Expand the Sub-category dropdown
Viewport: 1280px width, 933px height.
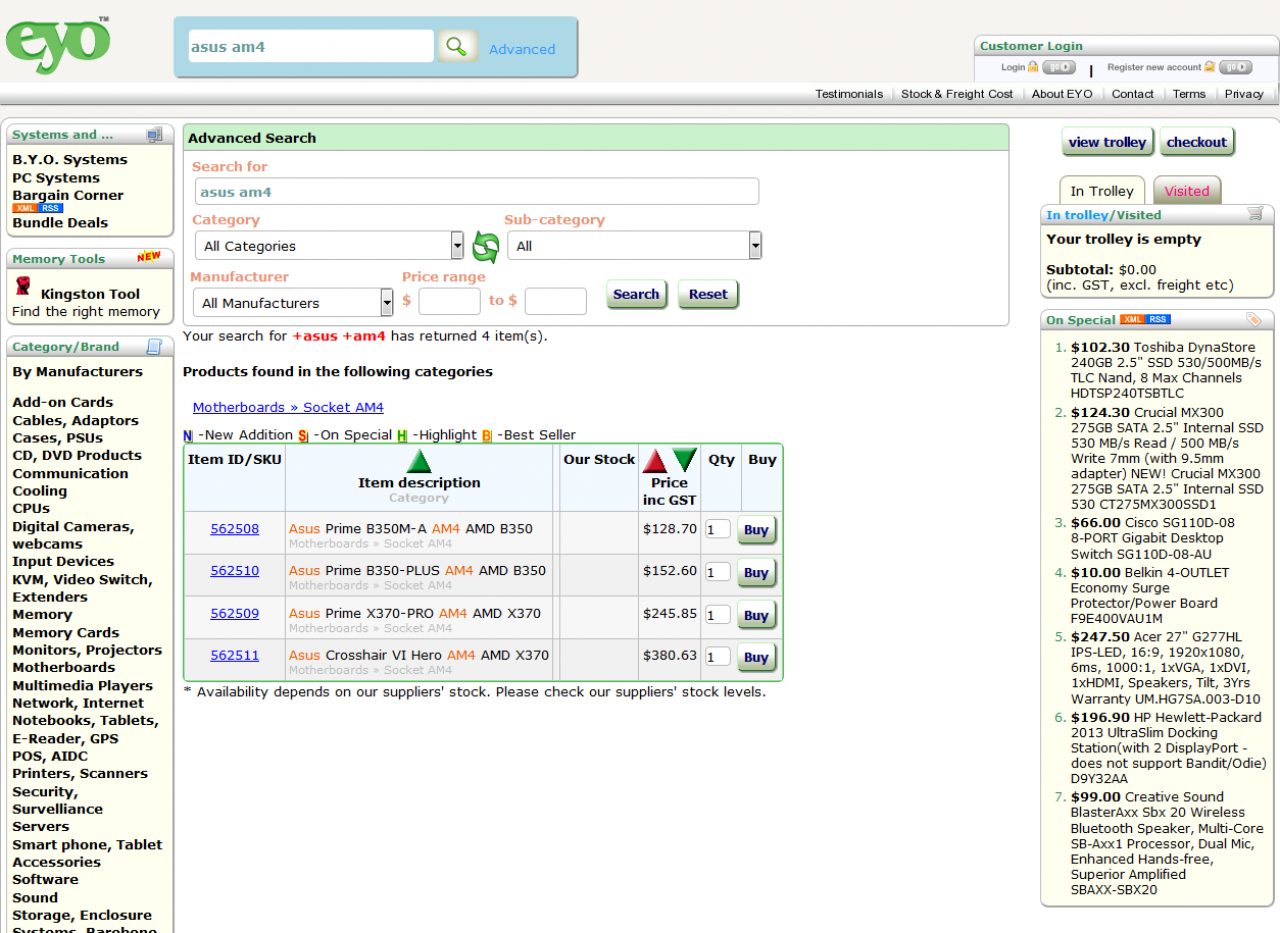(635, 246)
